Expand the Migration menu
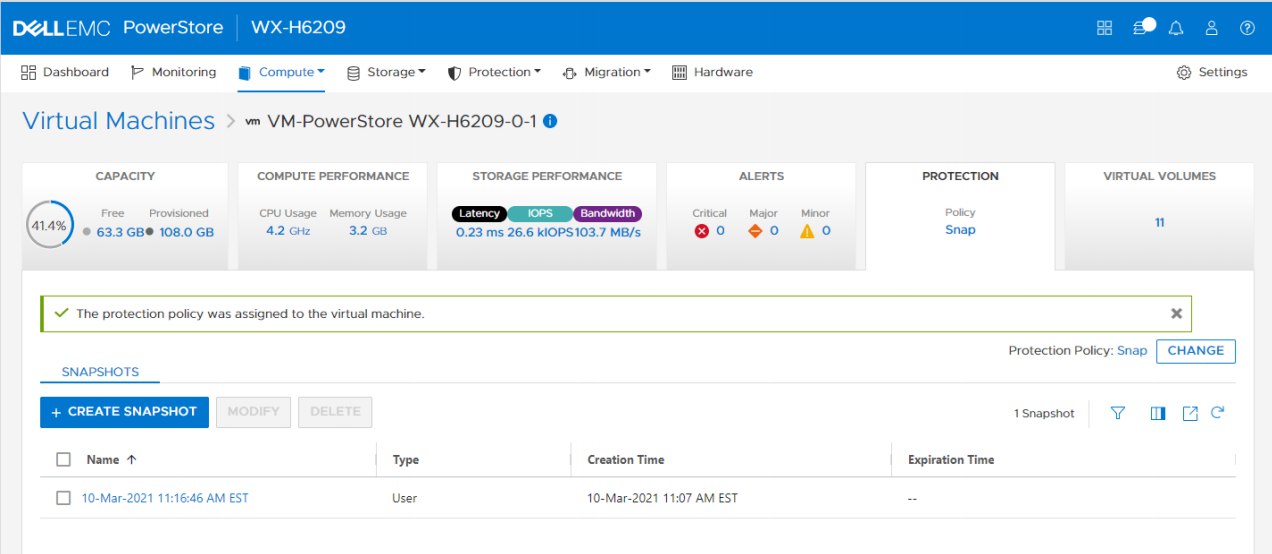Image resolution: width=1272 pixels, height=554 pixels. point(607,72)
